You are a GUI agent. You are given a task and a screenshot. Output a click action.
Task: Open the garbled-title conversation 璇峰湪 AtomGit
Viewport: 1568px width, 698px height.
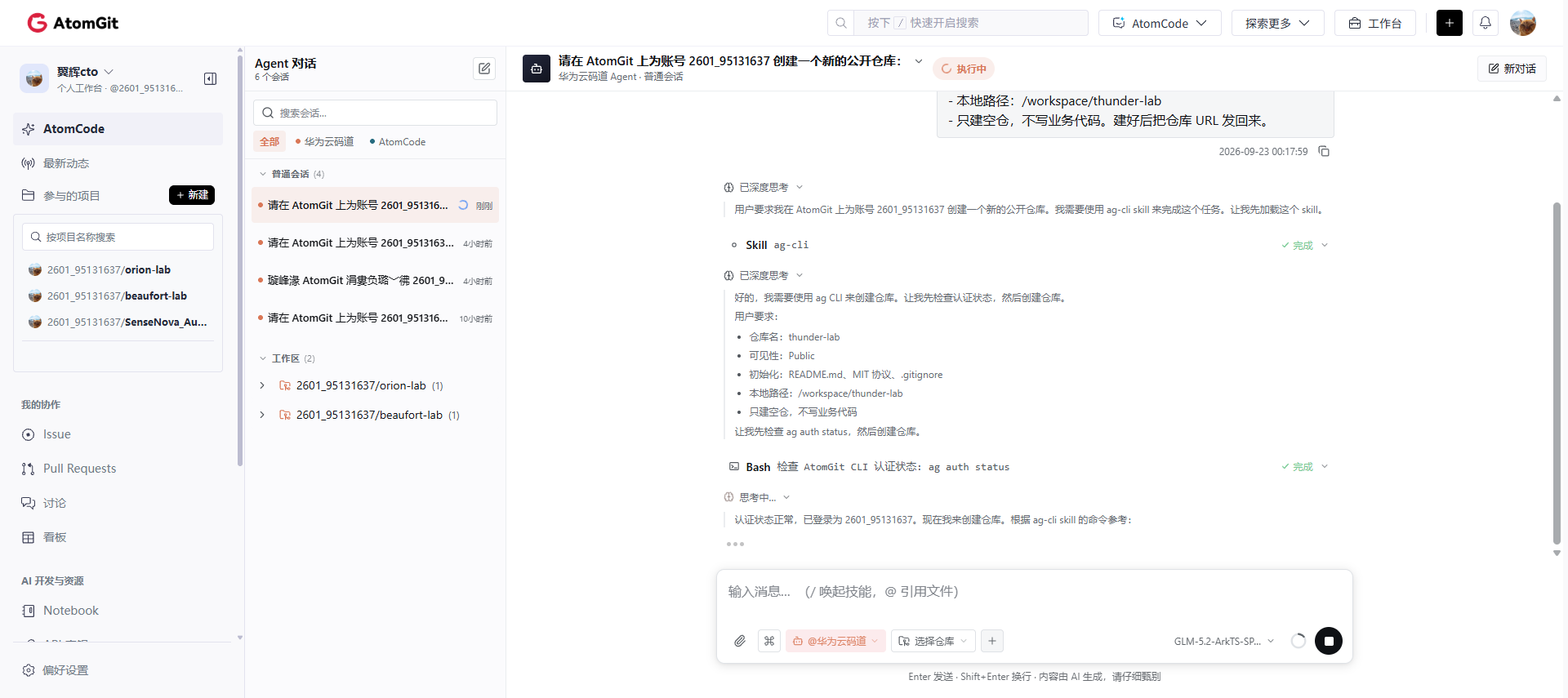point(375,280)
